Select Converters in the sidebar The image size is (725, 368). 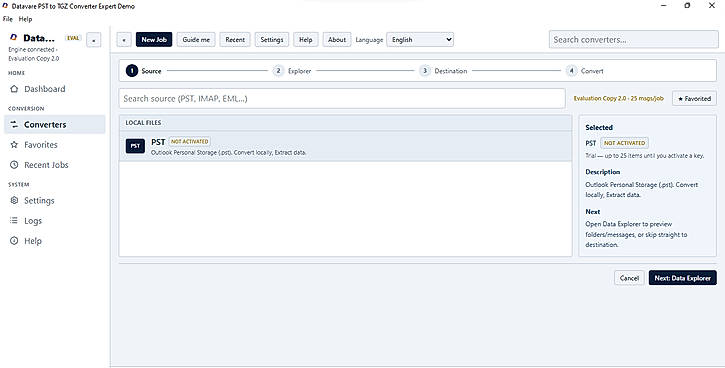(x=55, y=124)
